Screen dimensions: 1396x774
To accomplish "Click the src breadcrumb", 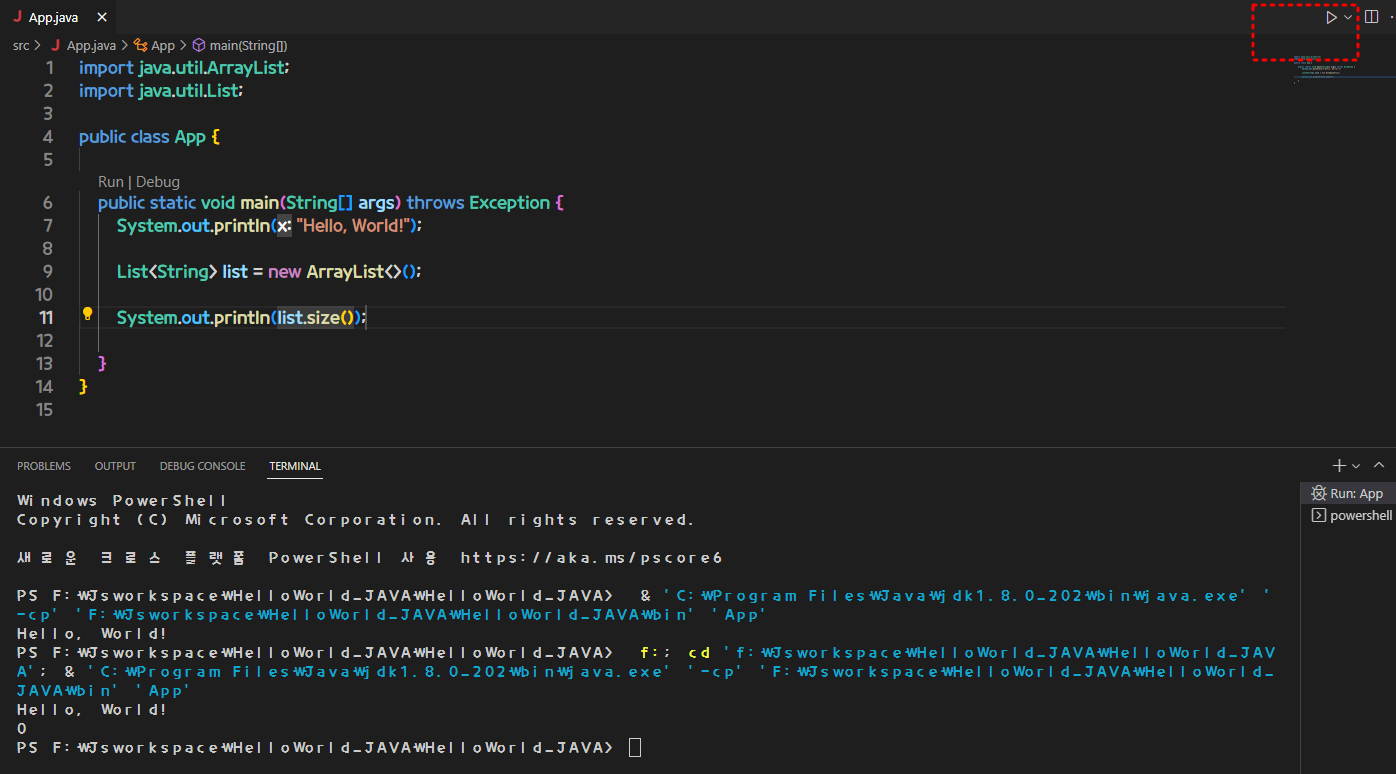I will point(21,45).
